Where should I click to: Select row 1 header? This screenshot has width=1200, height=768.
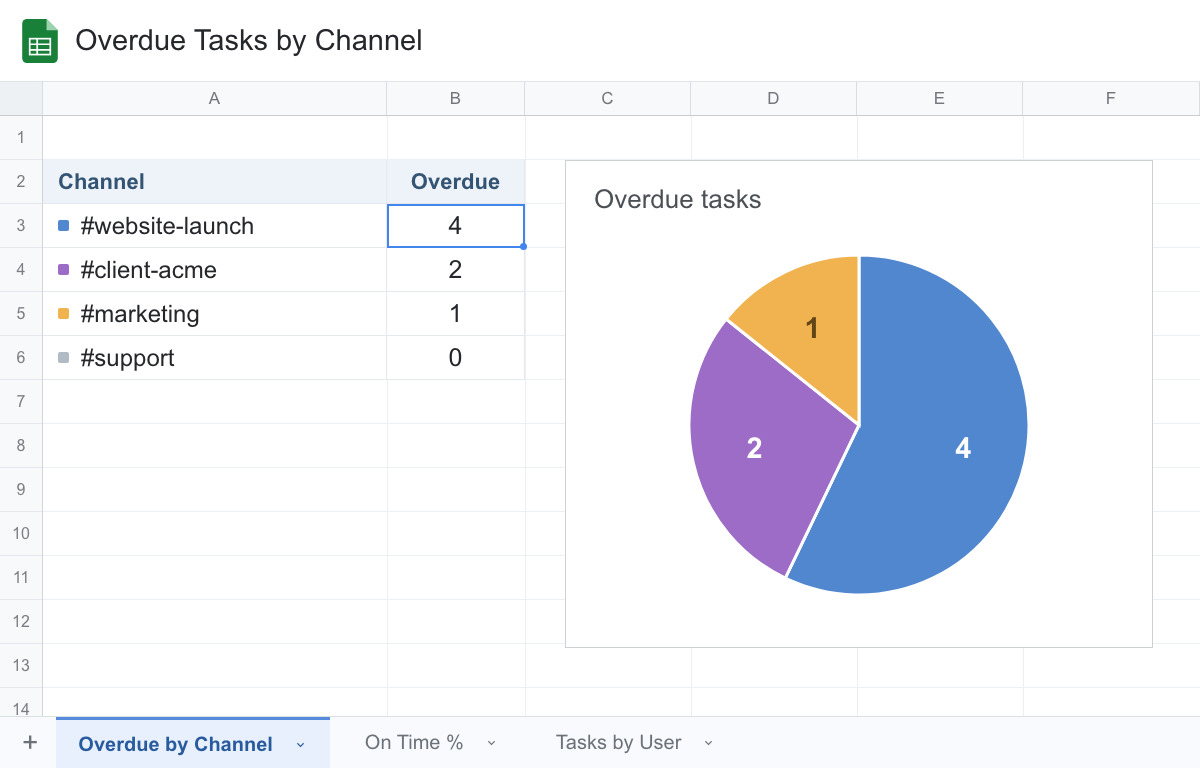[21, 138]
